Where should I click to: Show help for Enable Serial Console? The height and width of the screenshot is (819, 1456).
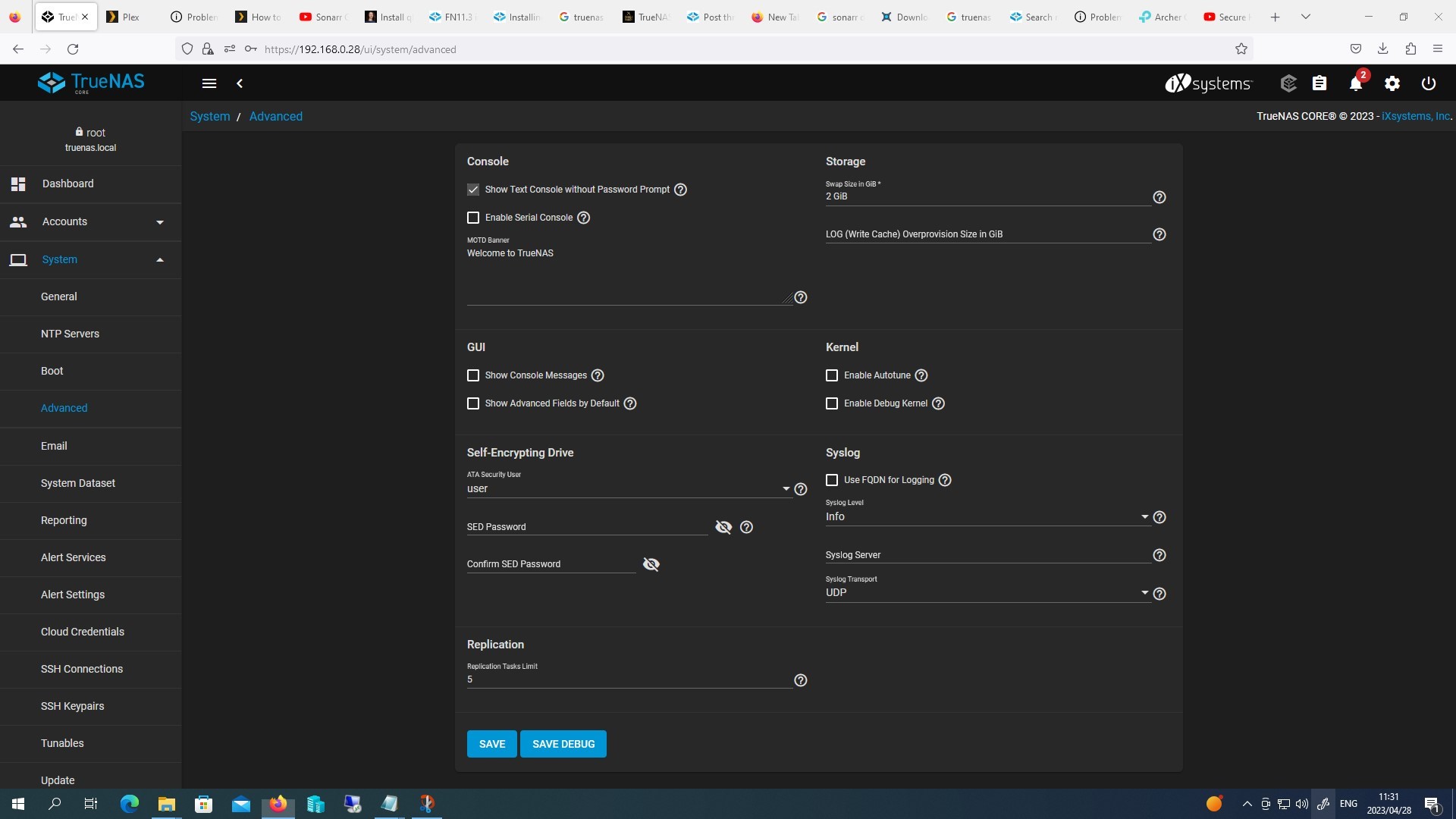click(x=583, y=218)
